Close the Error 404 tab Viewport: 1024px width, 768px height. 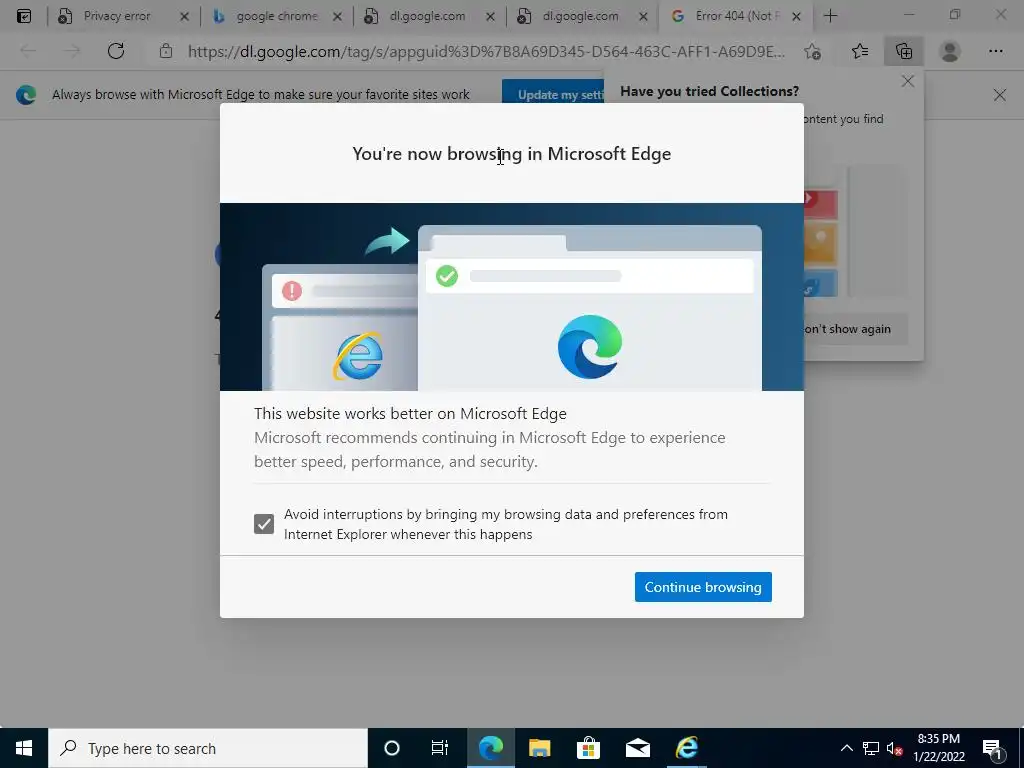796,17
